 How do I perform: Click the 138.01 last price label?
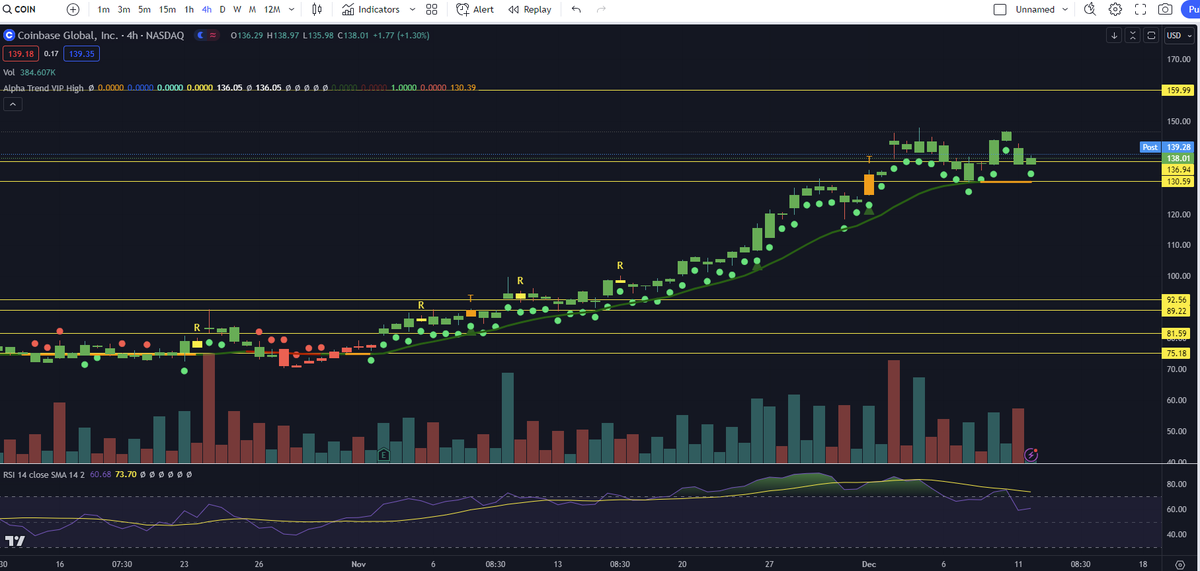pos(1178,158)
